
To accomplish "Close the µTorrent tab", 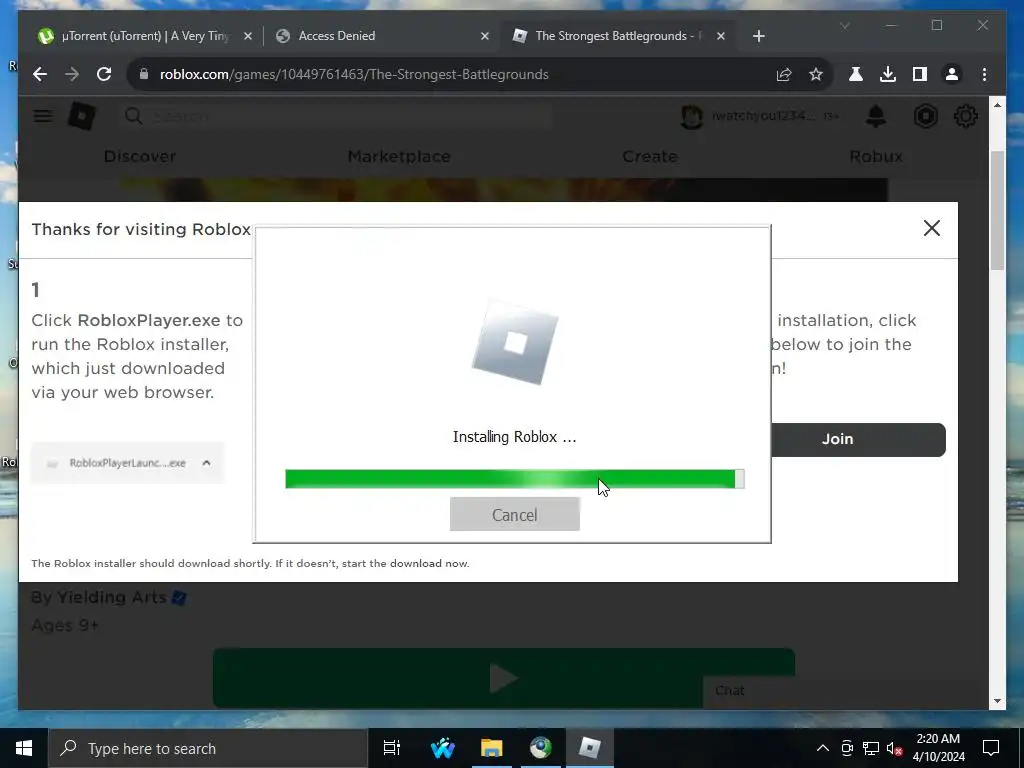I will click(248, 36).
